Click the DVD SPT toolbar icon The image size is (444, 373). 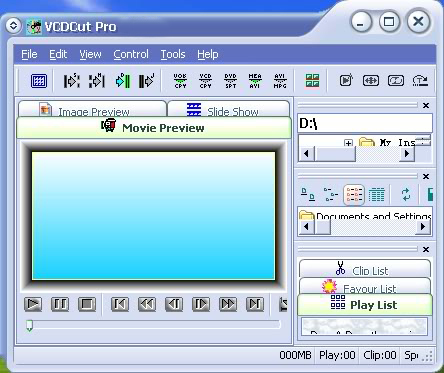pyautogui.click(x=230, y=81)
